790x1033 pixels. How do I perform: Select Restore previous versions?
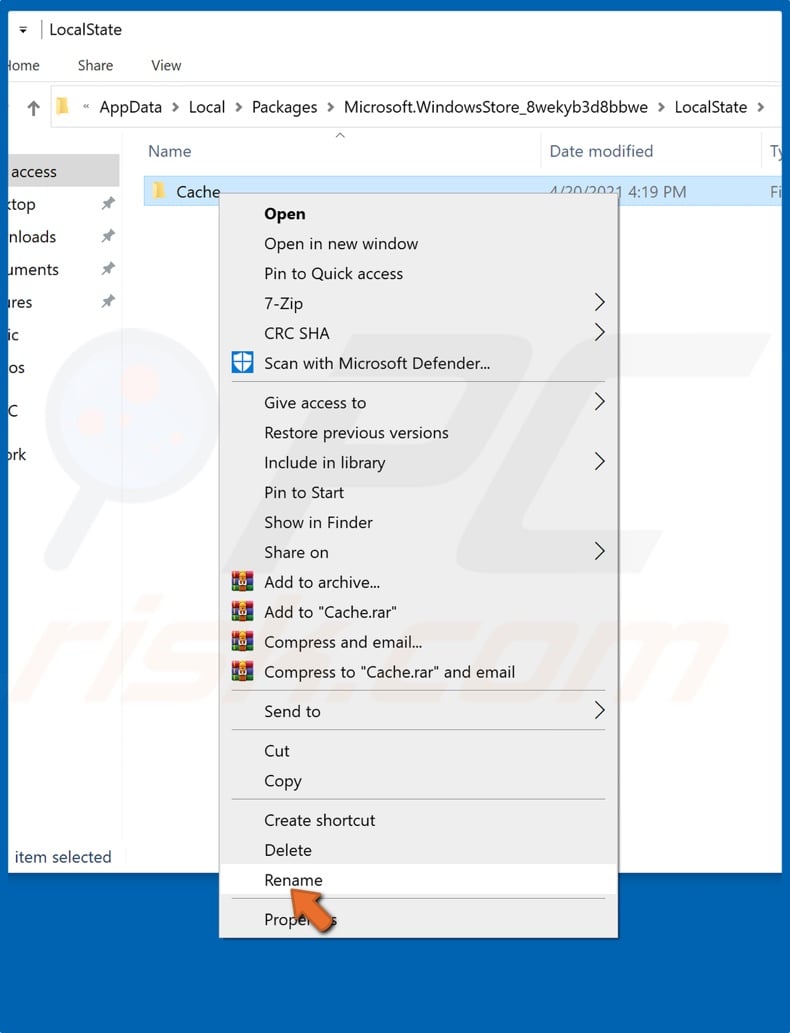356,433
